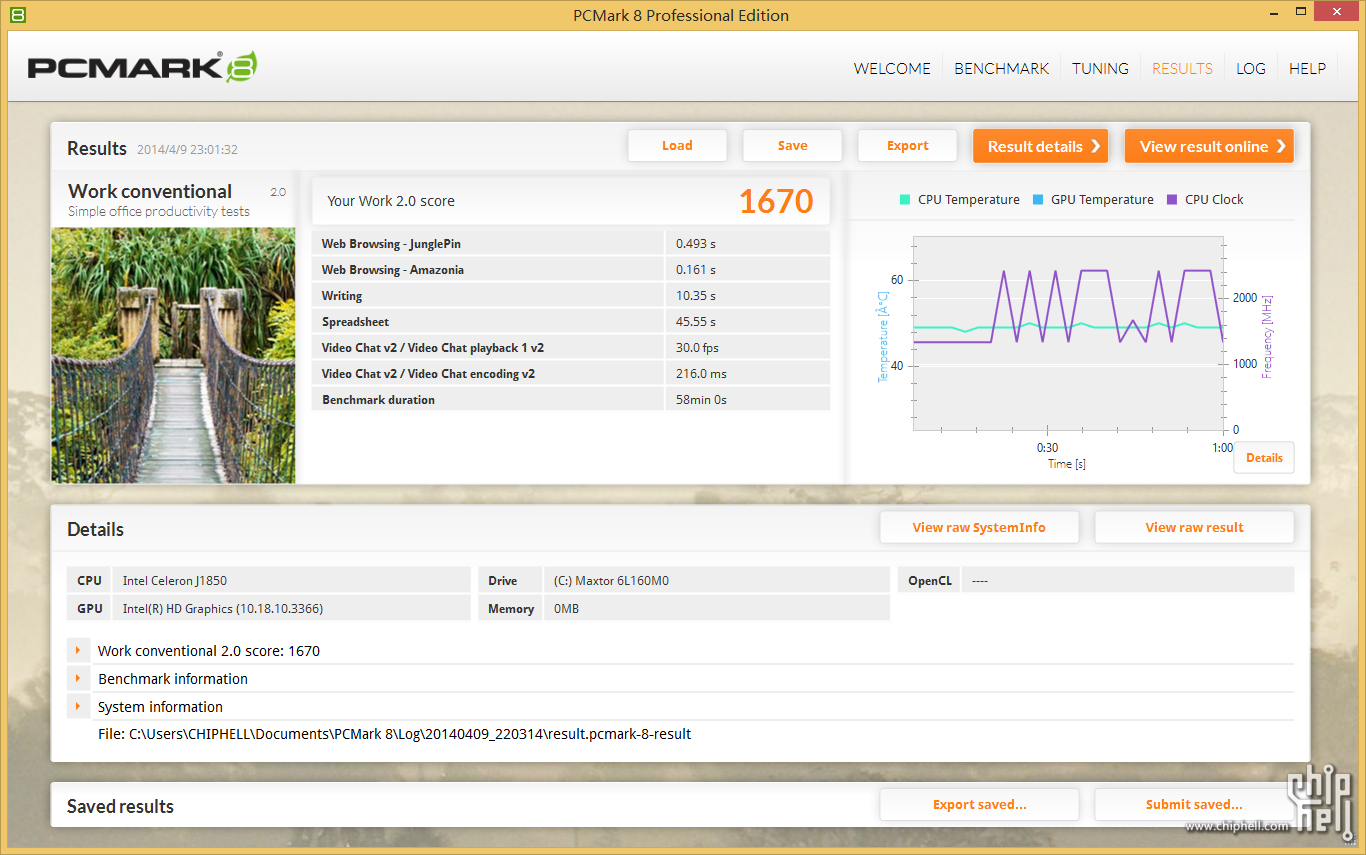Click View result online
1366x855 pixels.
1209,146
